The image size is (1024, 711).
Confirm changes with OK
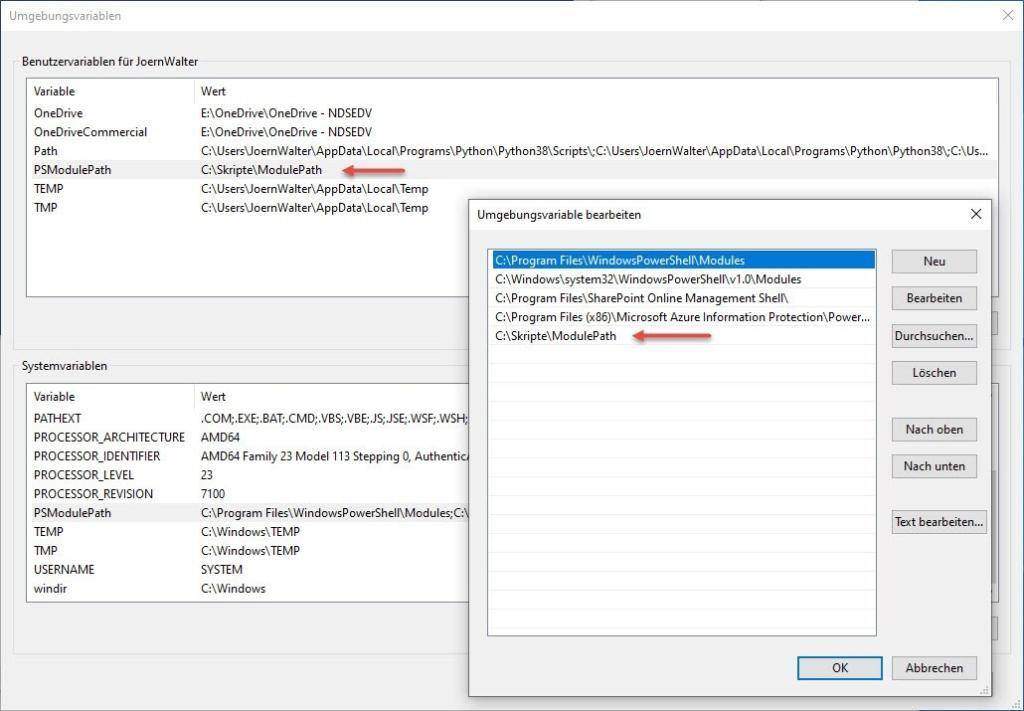(x=839, y=668)
